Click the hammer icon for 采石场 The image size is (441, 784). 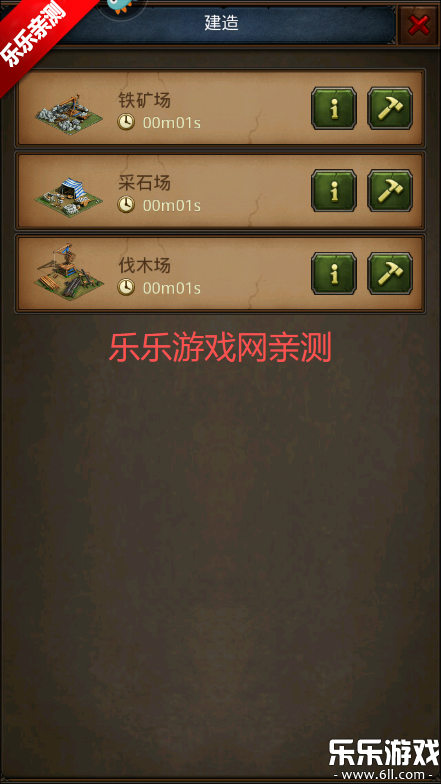pos(390,190)
